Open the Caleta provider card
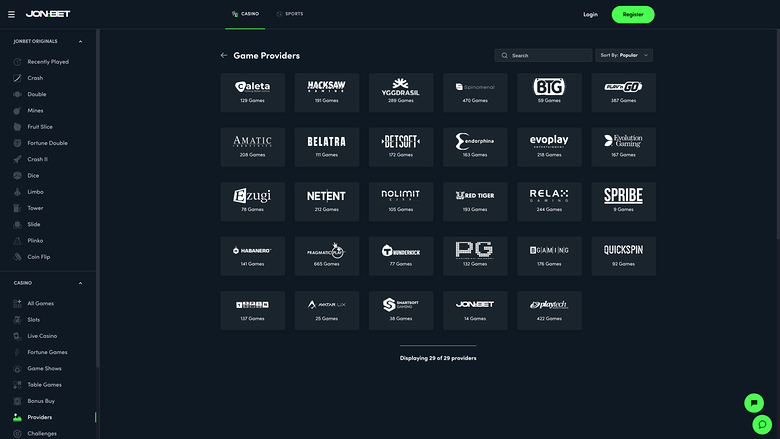This screenshot has height=439, width=780. (x=252, y=92)
